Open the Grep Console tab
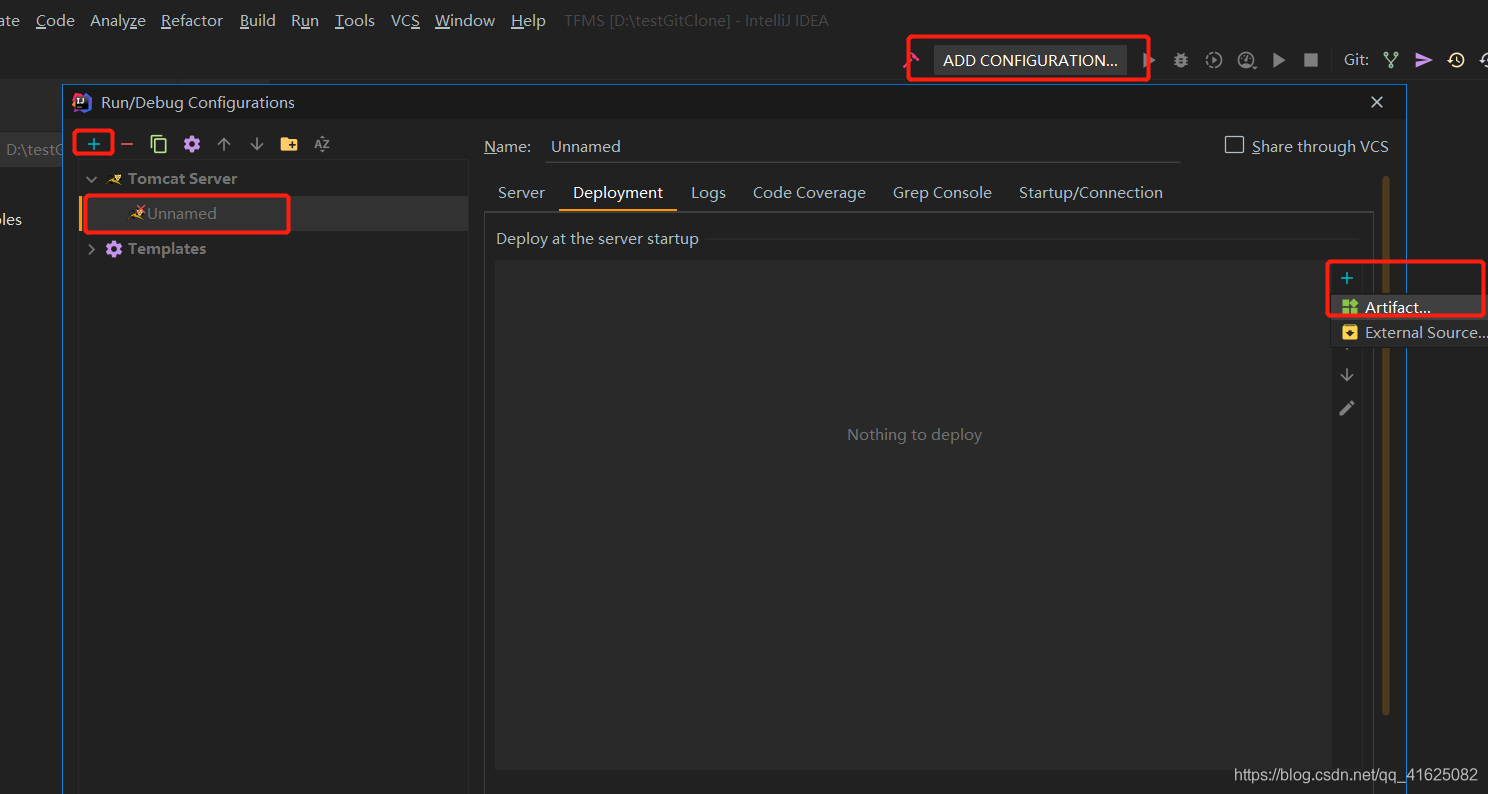The height and width of the screenshot is (794, 1488). tap(942, 192)
